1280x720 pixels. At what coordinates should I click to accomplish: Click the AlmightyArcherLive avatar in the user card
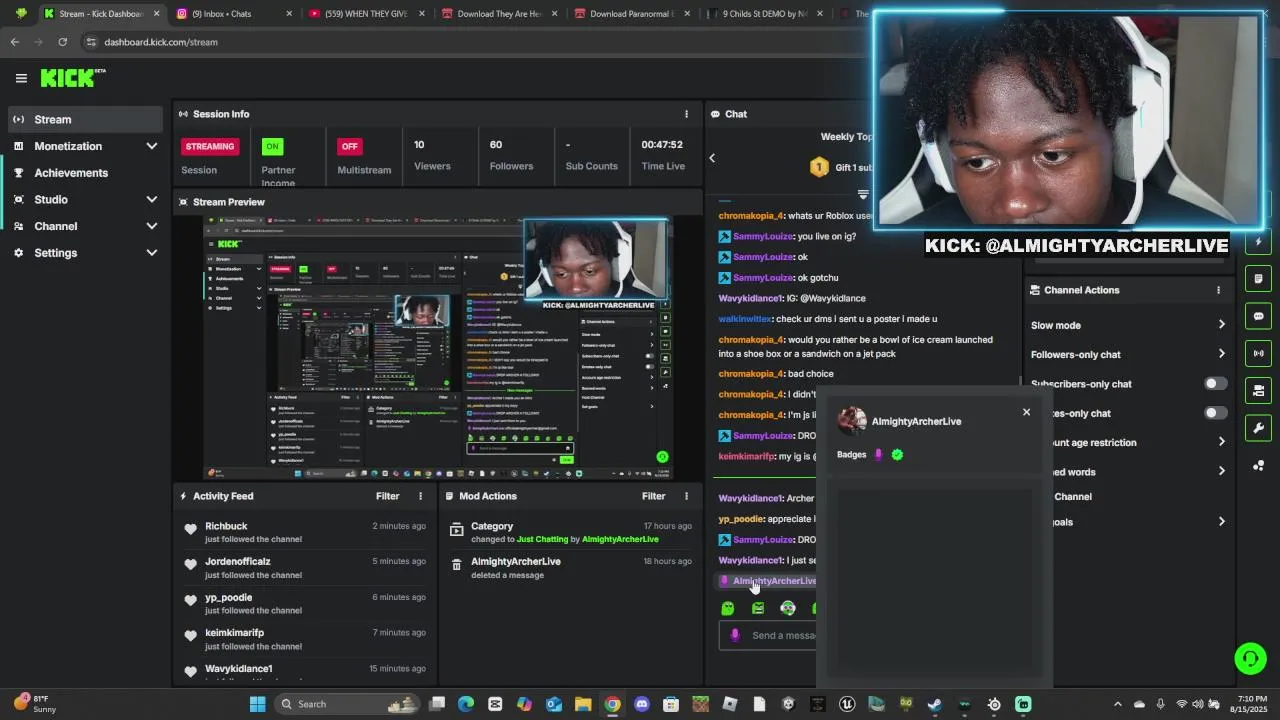[x=852, y=421]
